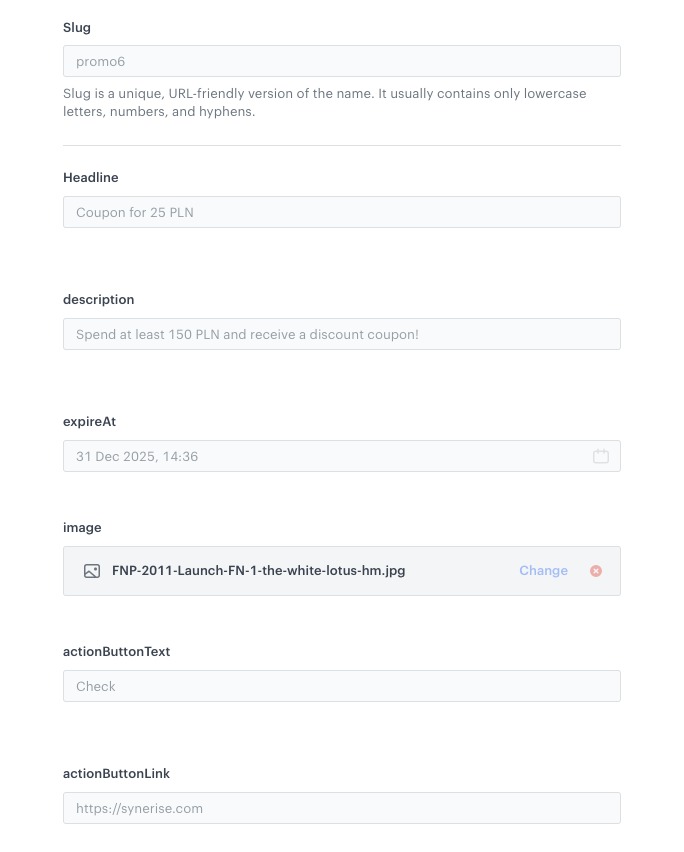Viewport: 684px width, 852px height.
Task: Click the actionButtonText label
Action: (x=116, y=651)
